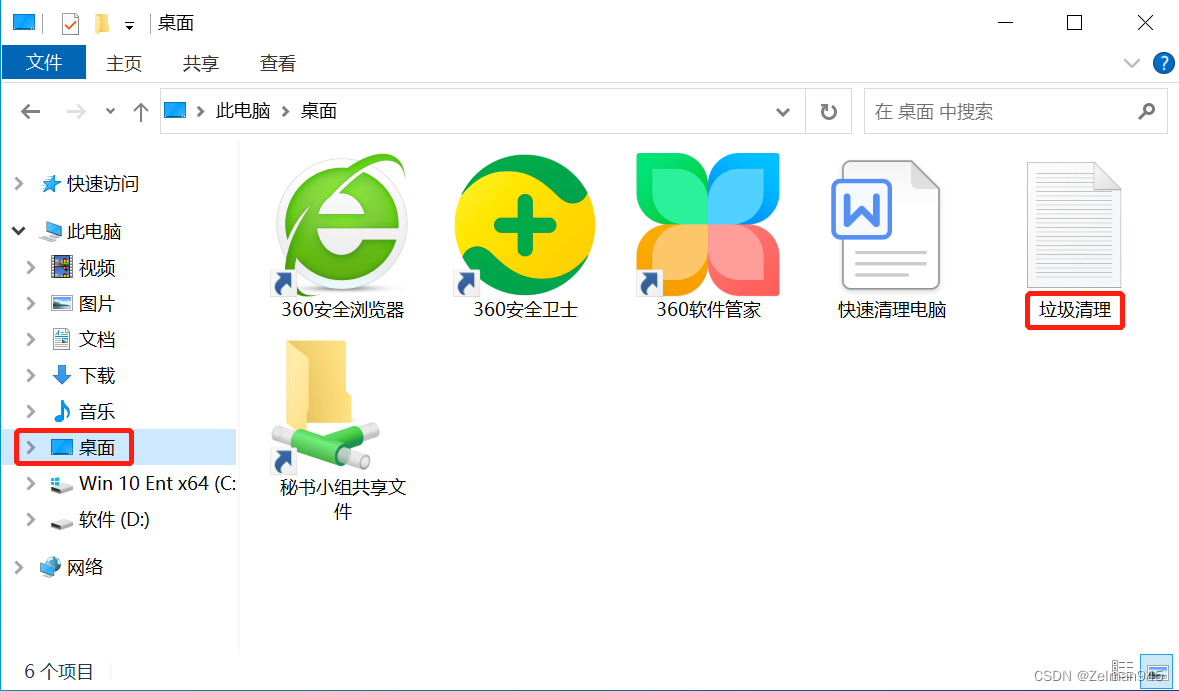Expand the 网络 tree node
Viewport: 1179px width, 691px height.
tap(19, 568)
